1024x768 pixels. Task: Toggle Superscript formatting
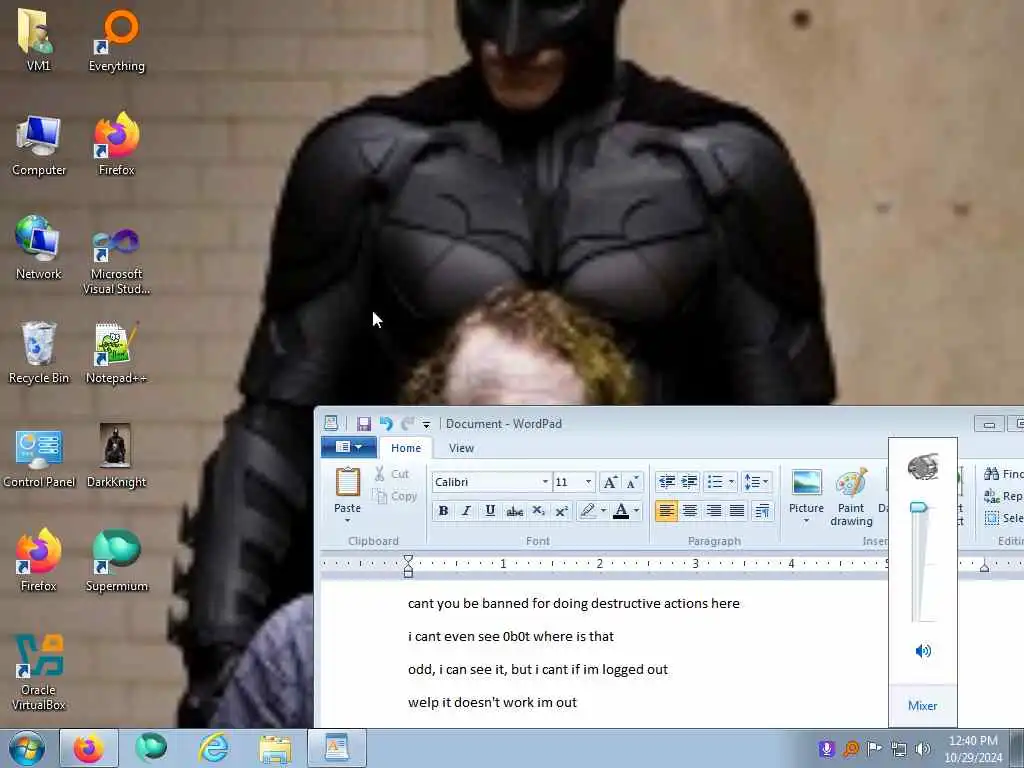coord(562,511)
